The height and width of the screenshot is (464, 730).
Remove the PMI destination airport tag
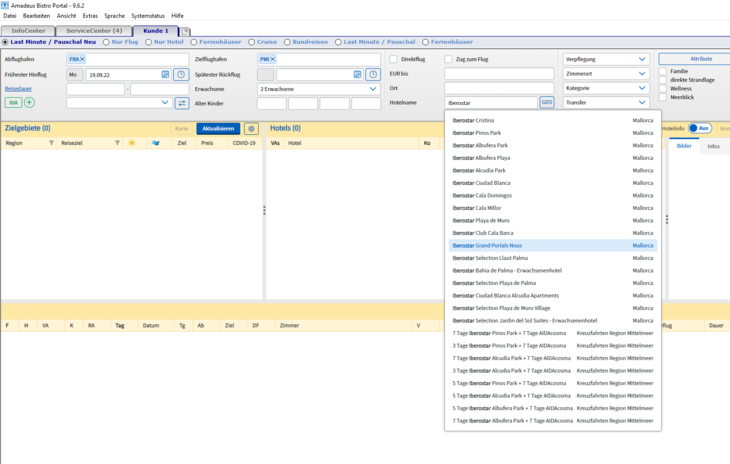coord(273,59)
